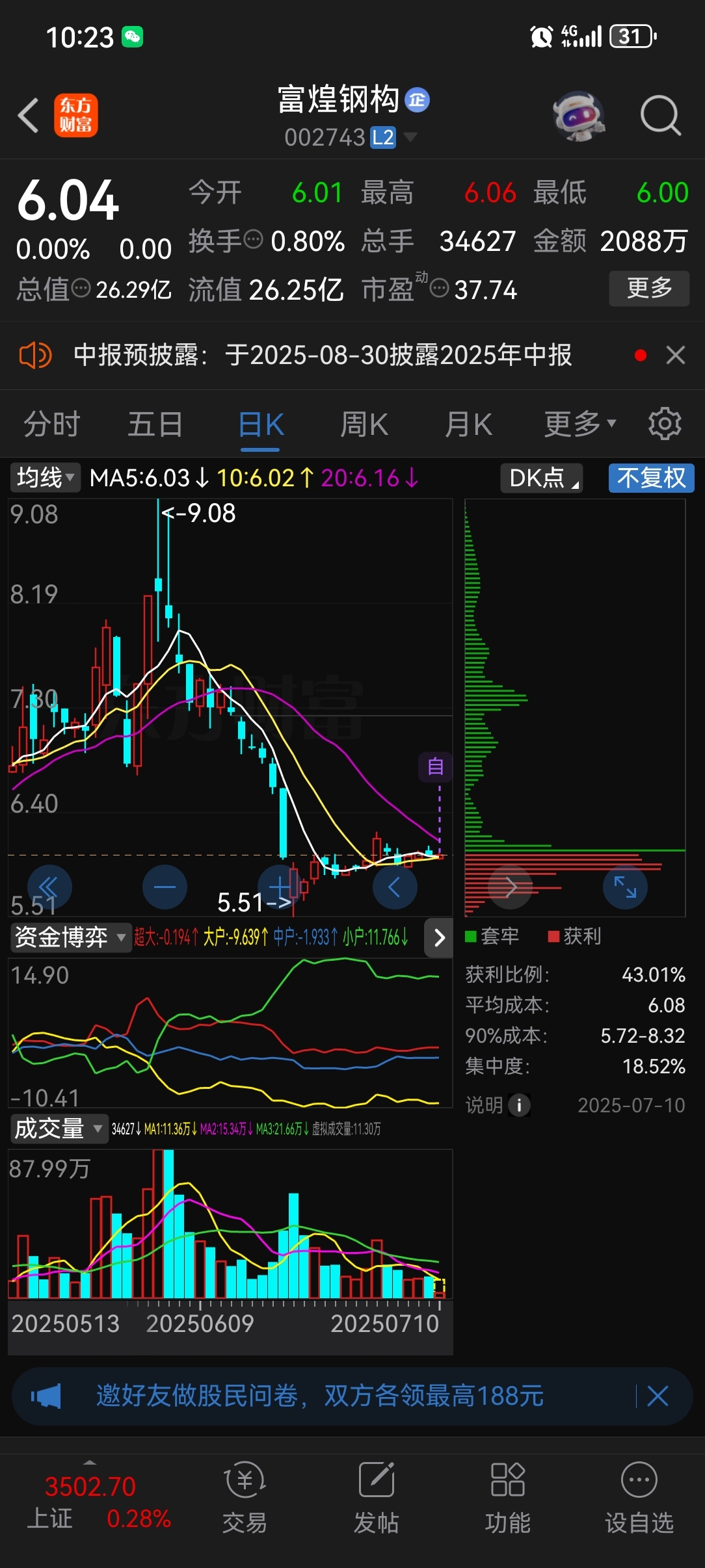Tap the 总值 info icon

click(x=81, y=287)
